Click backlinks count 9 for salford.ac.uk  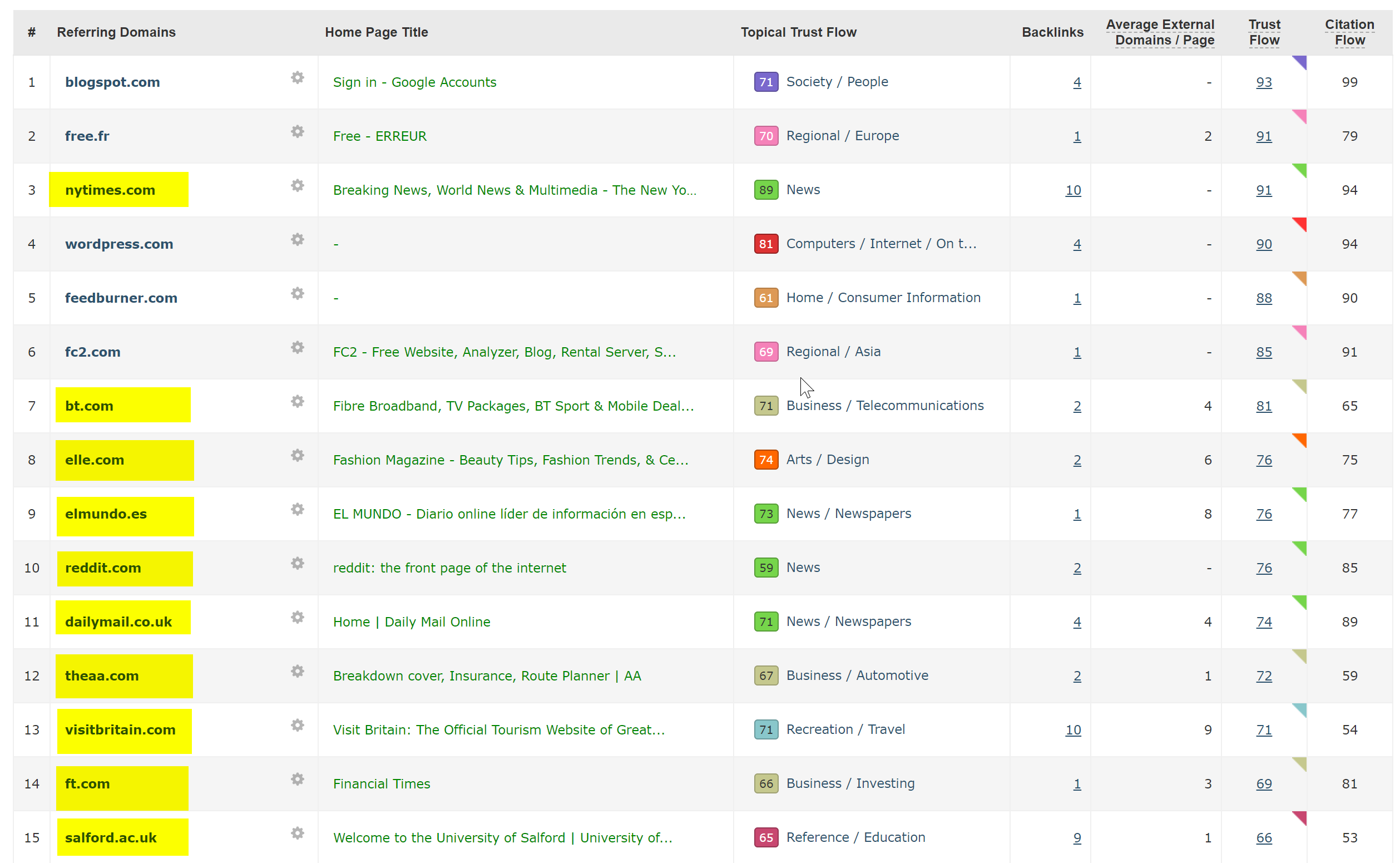[x=1077, y=838]
